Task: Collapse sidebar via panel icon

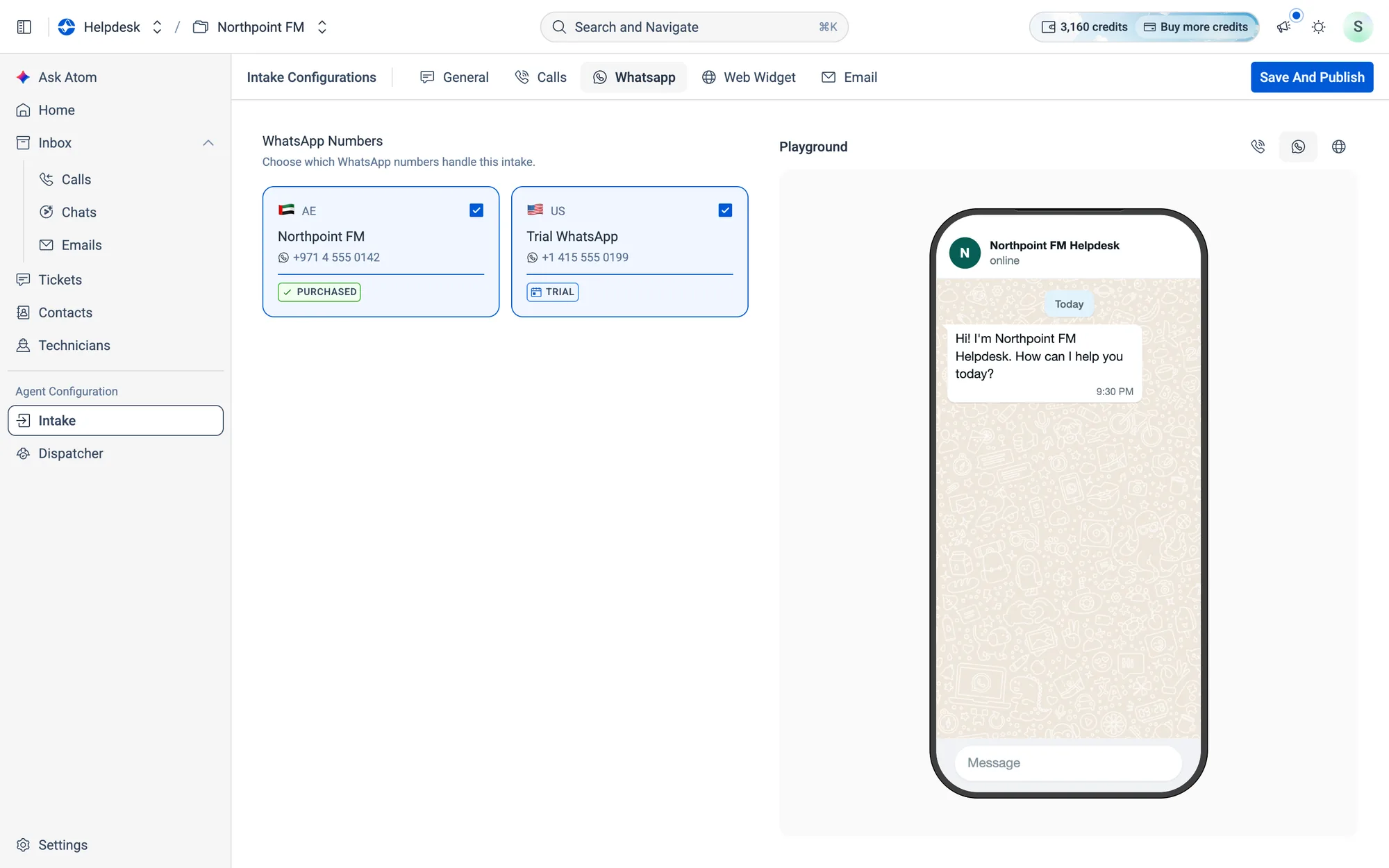Action: [x=24, y=27]
